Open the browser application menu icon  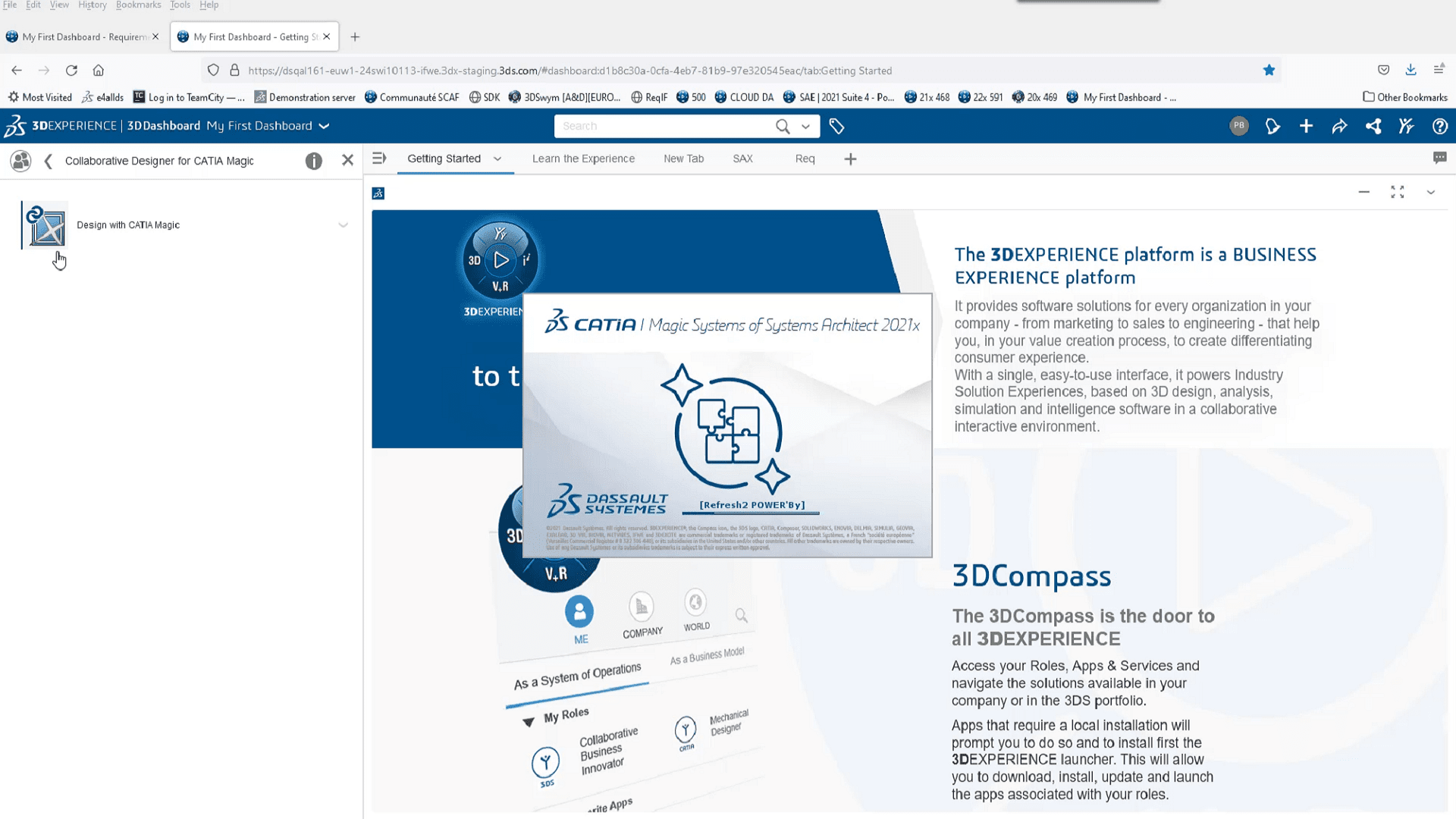(1439, 70)
